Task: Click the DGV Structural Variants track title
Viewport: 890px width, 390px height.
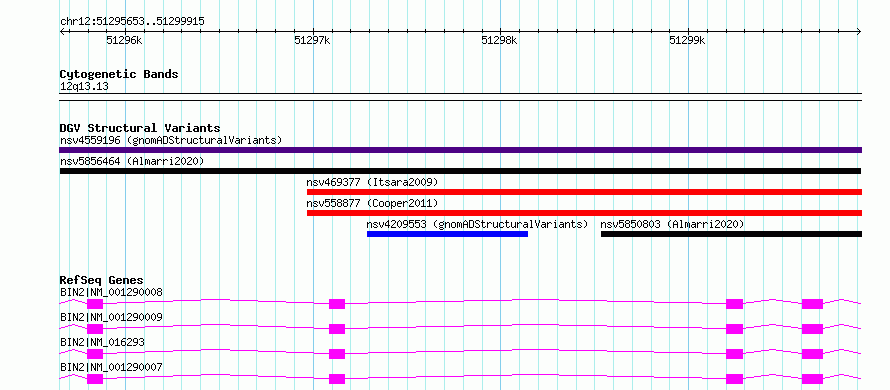Action: point(140,128)
